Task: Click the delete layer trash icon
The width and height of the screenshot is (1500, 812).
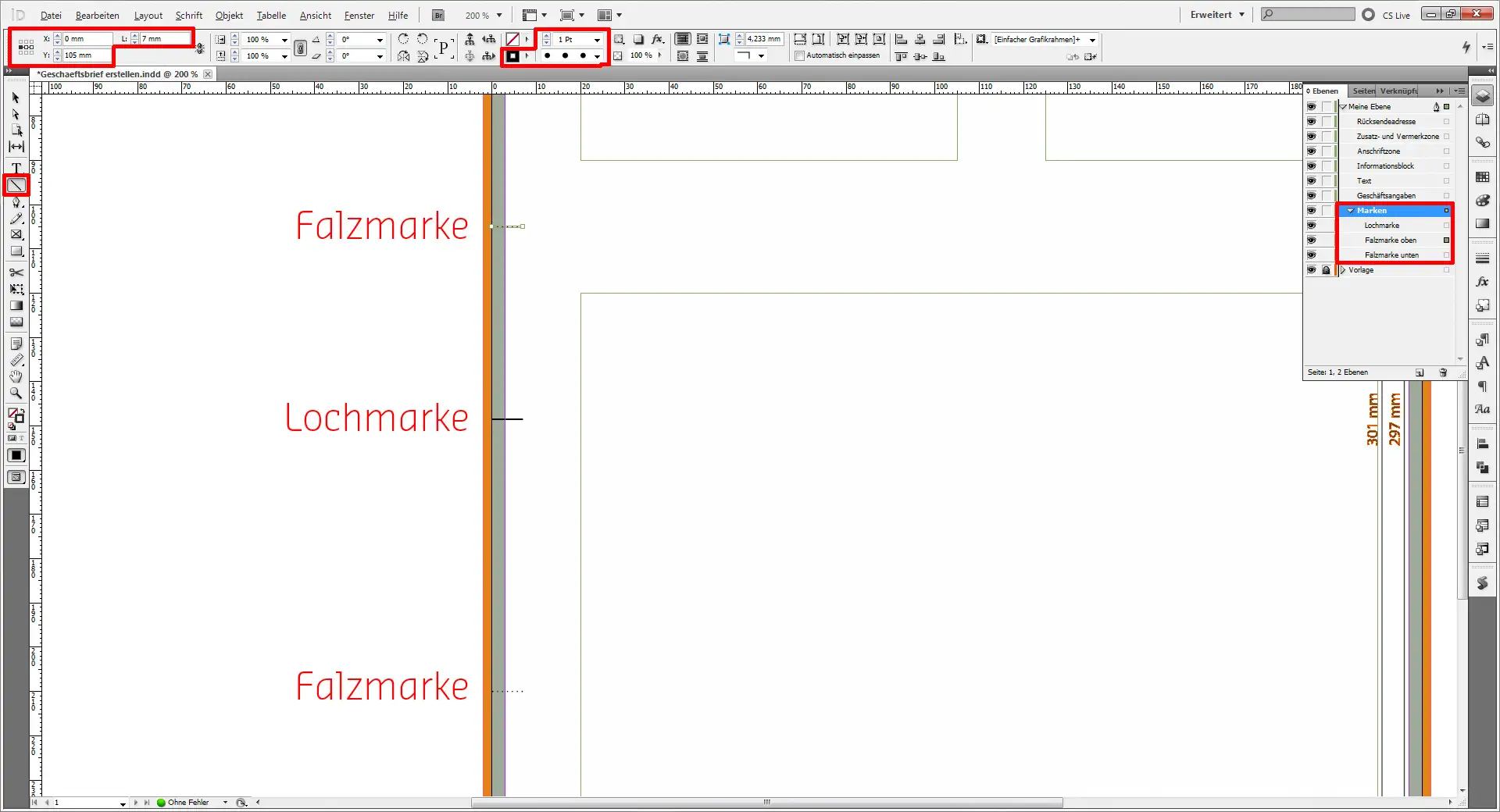Action: (x=1443, y=372)
